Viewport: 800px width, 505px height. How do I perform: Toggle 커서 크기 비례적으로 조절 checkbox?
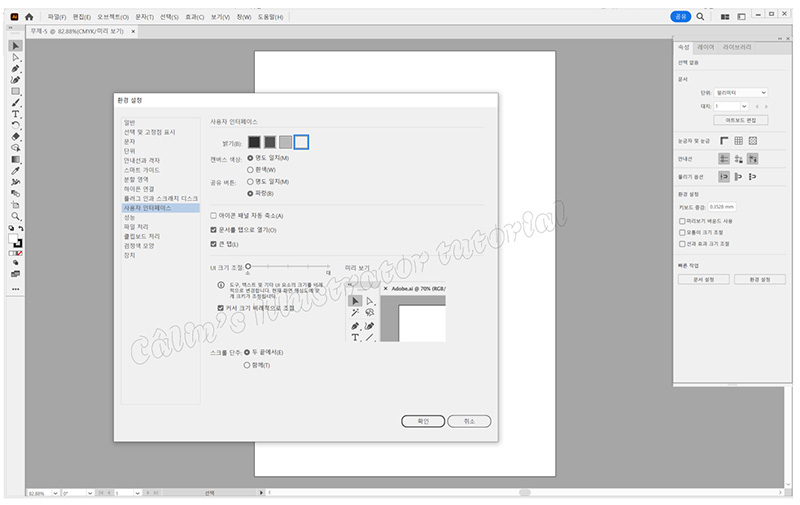(220, 308)
